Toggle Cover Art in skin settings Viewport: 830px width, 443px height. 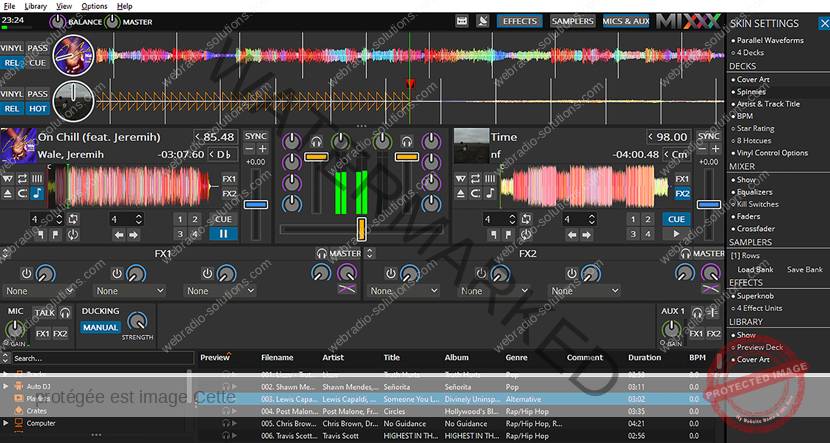753,79
